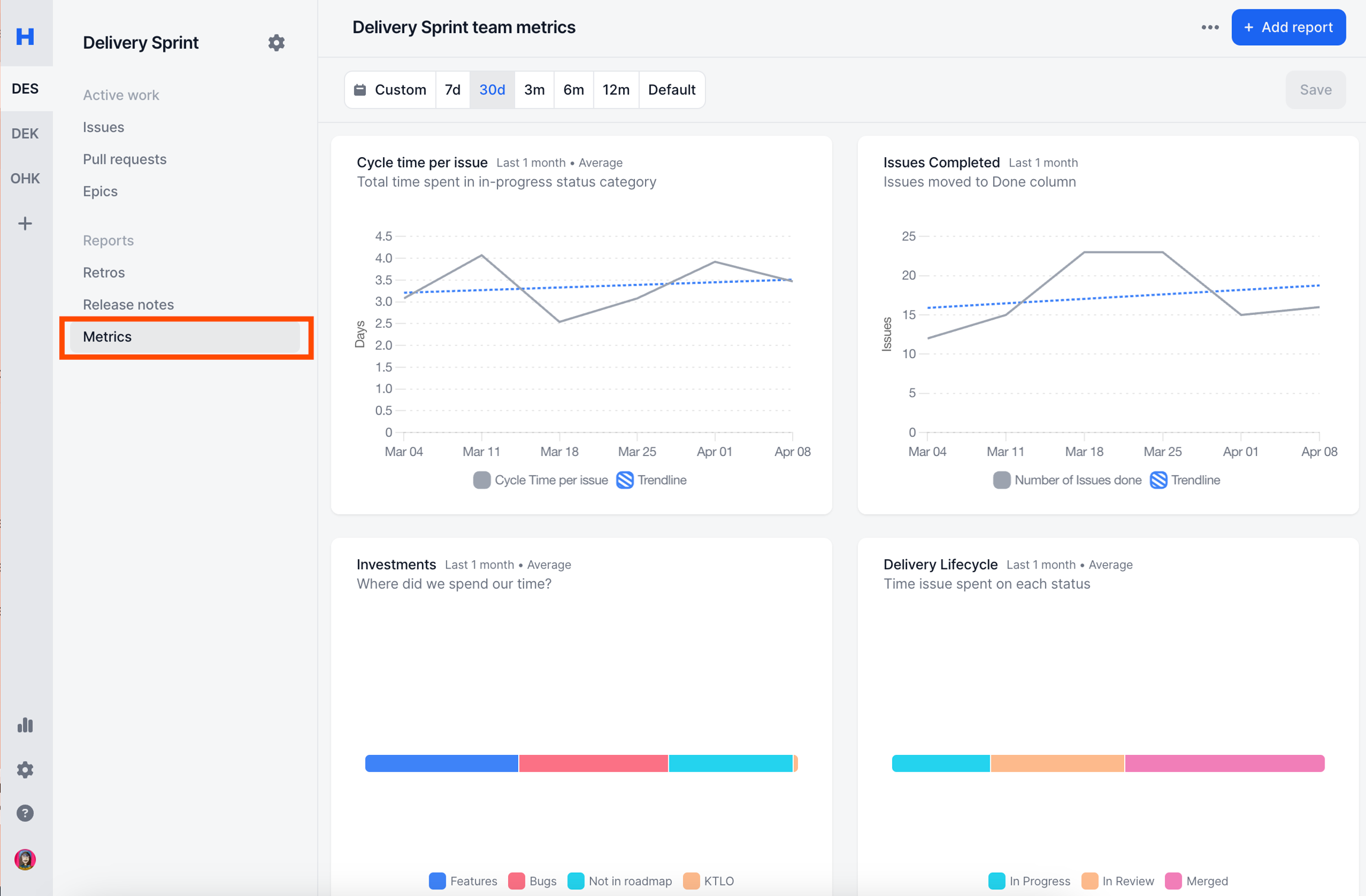The height and width of the screenshot is (896, 1366).
Task: Open Pull requests in sidebar
Action: pos(125,159)
